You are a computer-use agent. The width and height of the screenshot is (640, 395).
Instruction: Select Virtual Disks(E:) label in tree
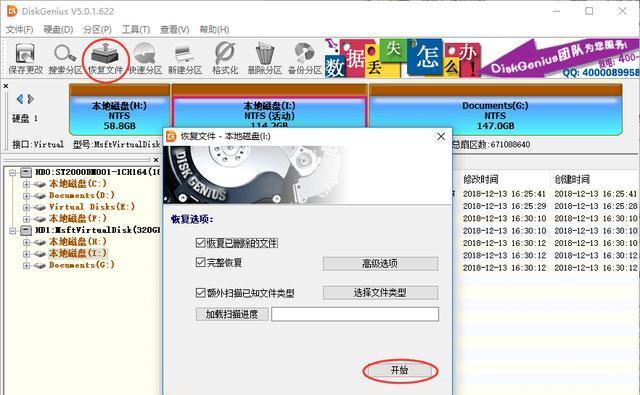92,207
